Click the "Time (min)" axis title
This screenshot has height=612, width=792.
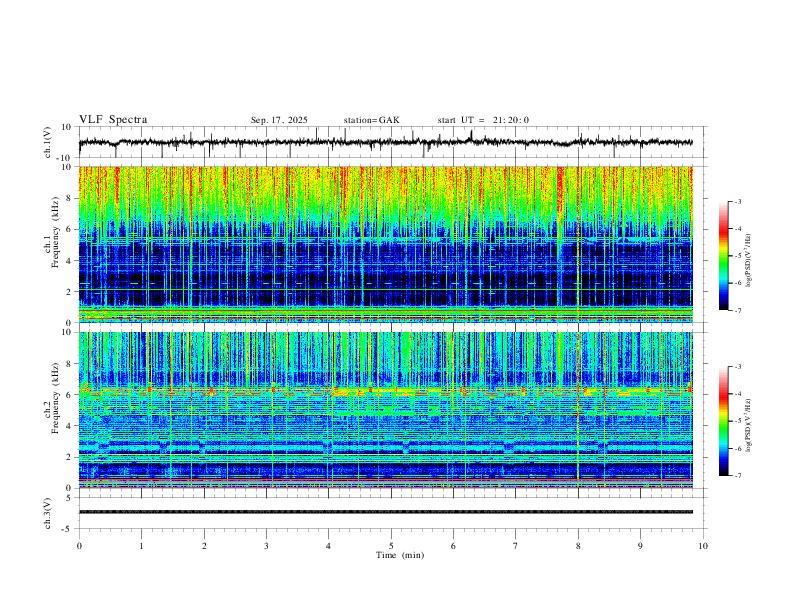pos(400,555)
